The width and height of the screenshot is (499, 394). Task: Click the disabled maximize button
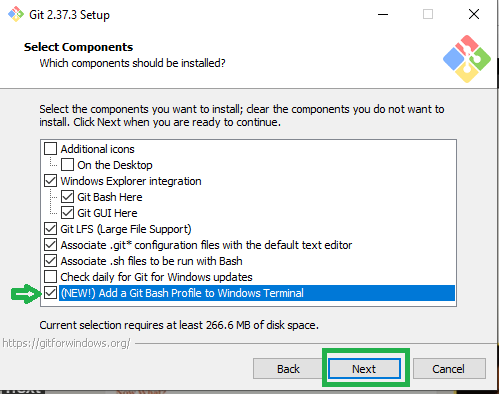[428, 14]
